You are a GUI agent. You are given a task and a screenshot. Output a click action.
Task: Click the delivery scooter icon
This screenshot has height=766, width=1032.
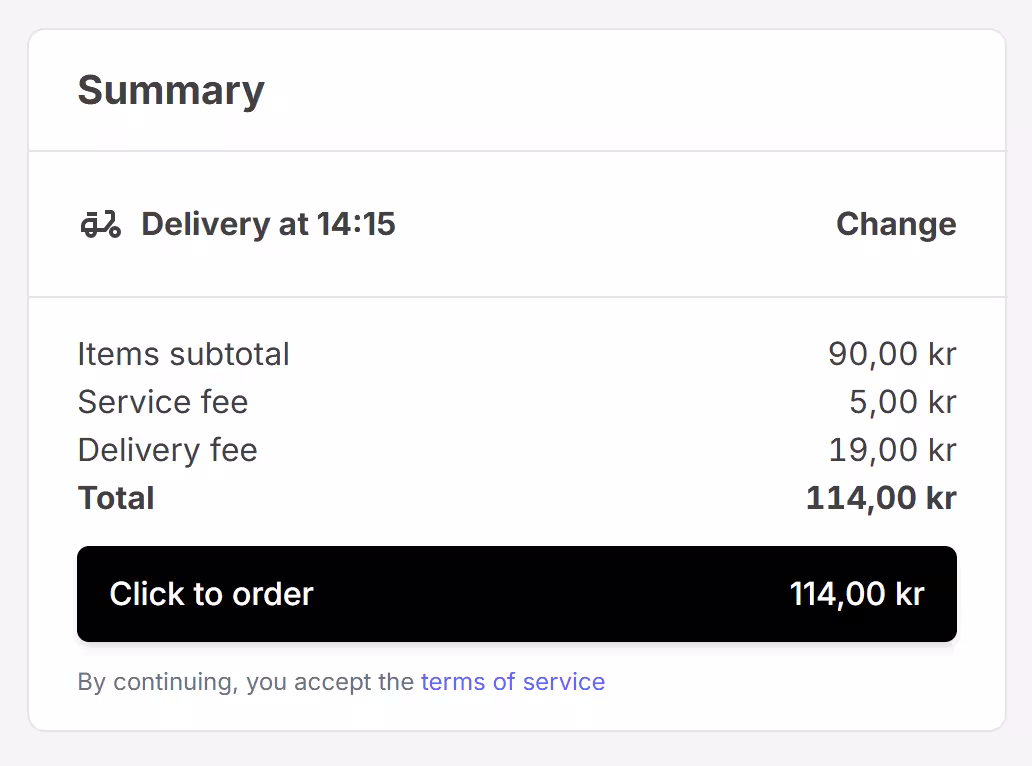pyautogui.click(x=100, y=224)
